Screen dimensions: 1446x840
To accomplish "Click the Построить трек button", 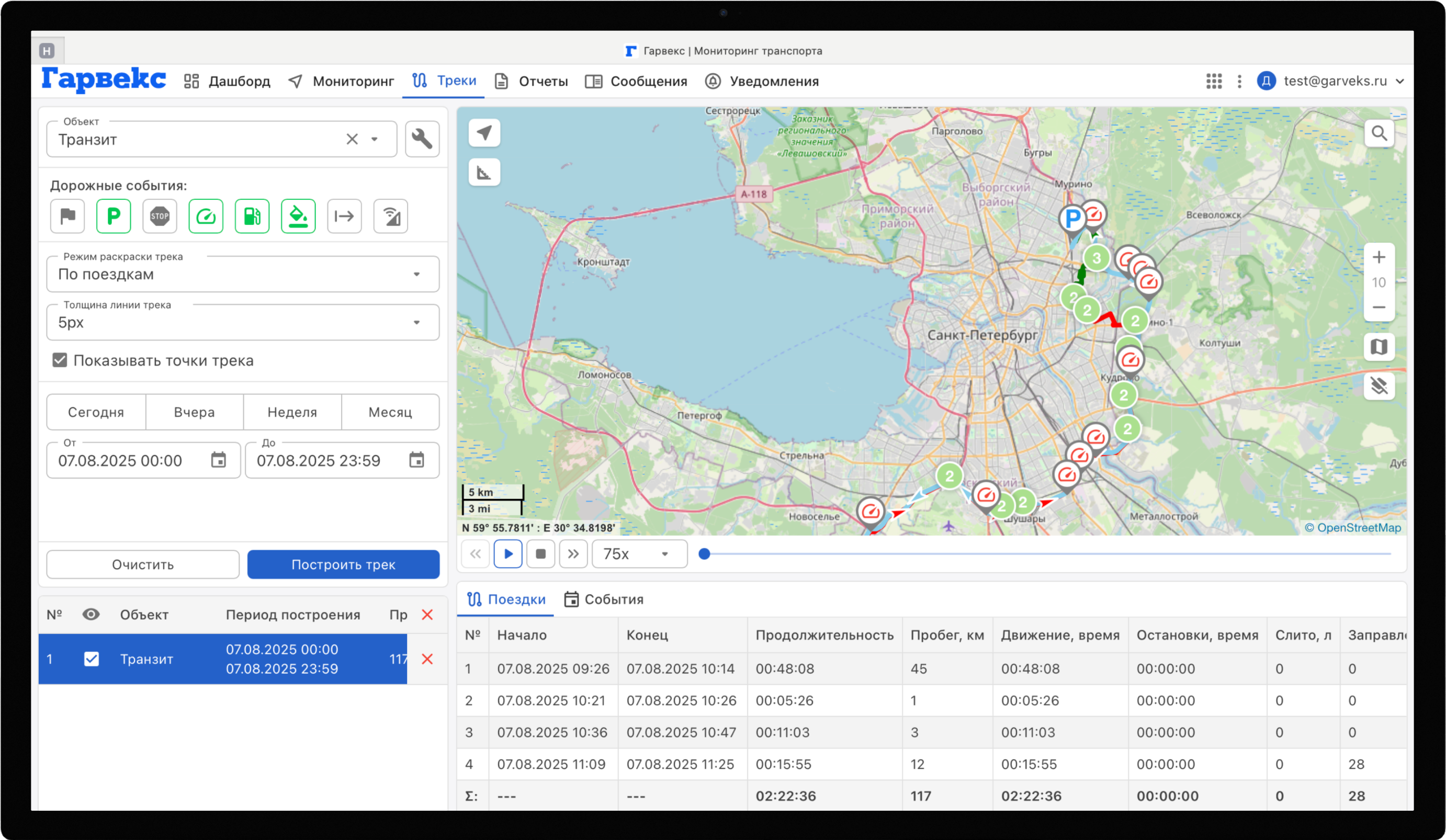I will pos(343,564).
